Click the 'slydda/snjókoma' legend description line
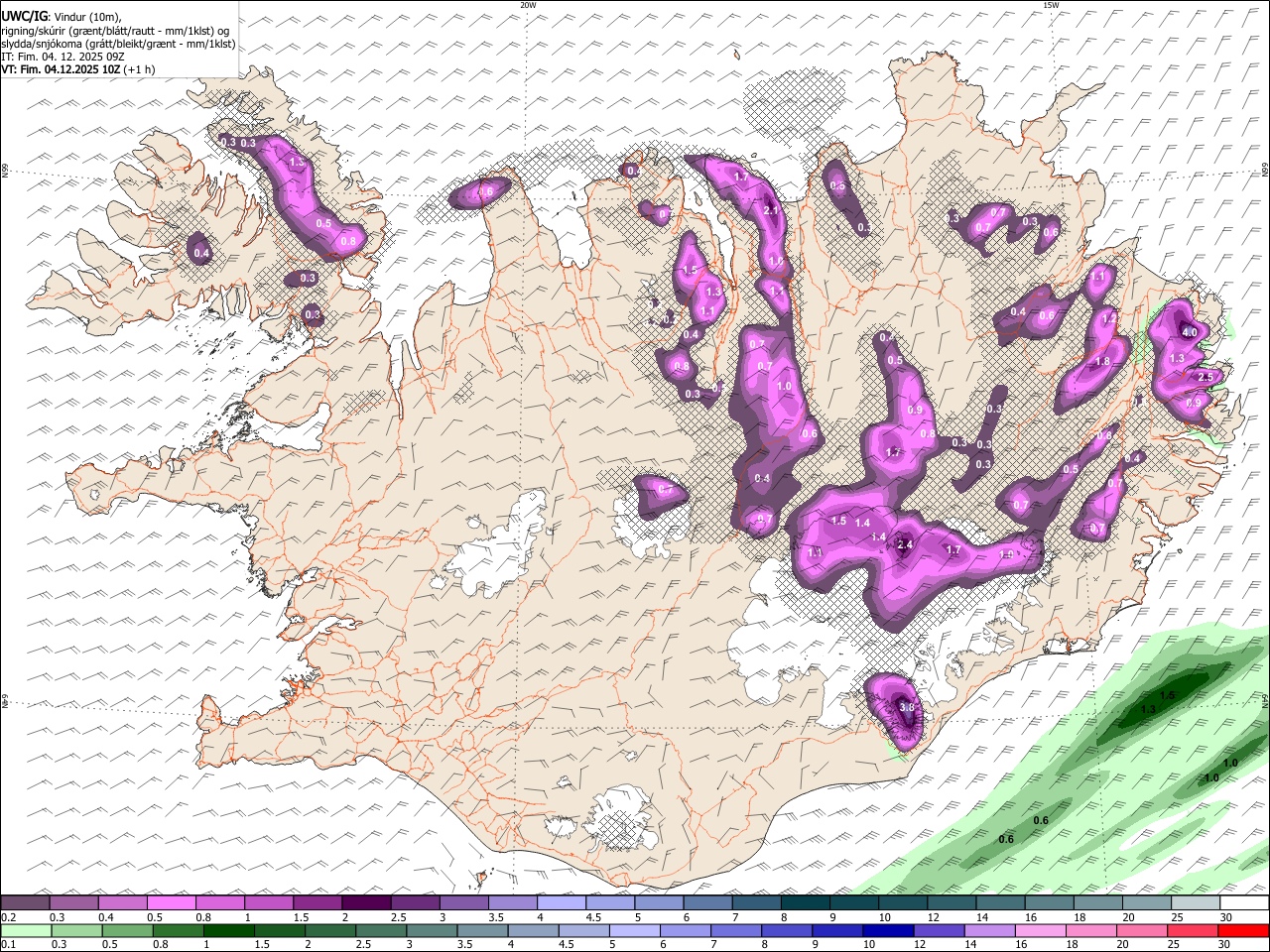 tap(119, 44)
